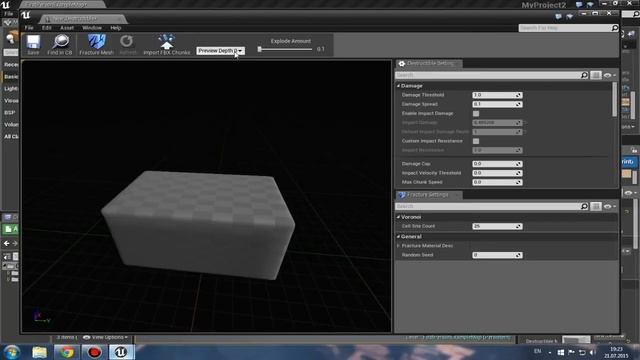Toggle Enable Impact Damage checkbox
Viewport: 640px width, 360px height.
click(x=476, y=113)
